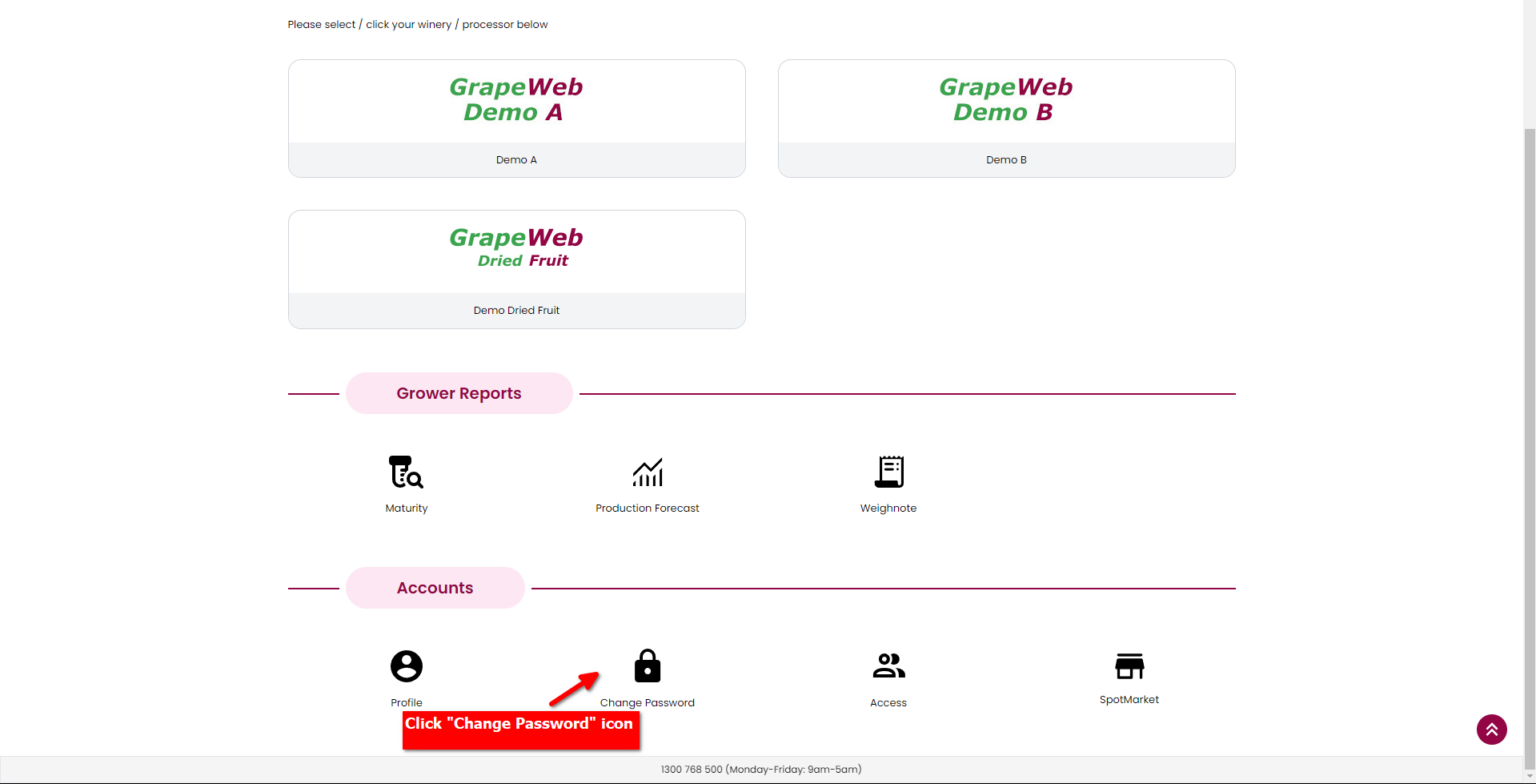Select the GrapeWeb Demo A logo
The height and width of the screenshot is (784, 1536).
coord(516,100)
